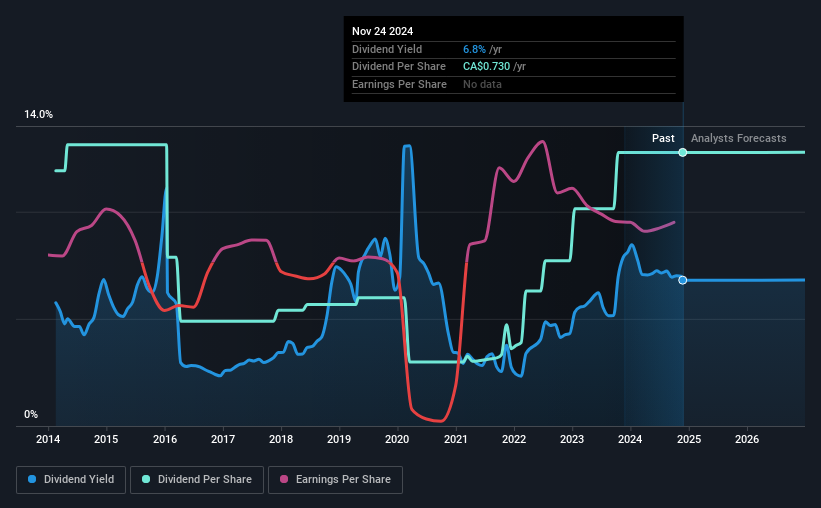Viewport: 821px width, 508px height.
Task: Click the tooltip 'Dividend Yield' row label
Action: point(387,49)
